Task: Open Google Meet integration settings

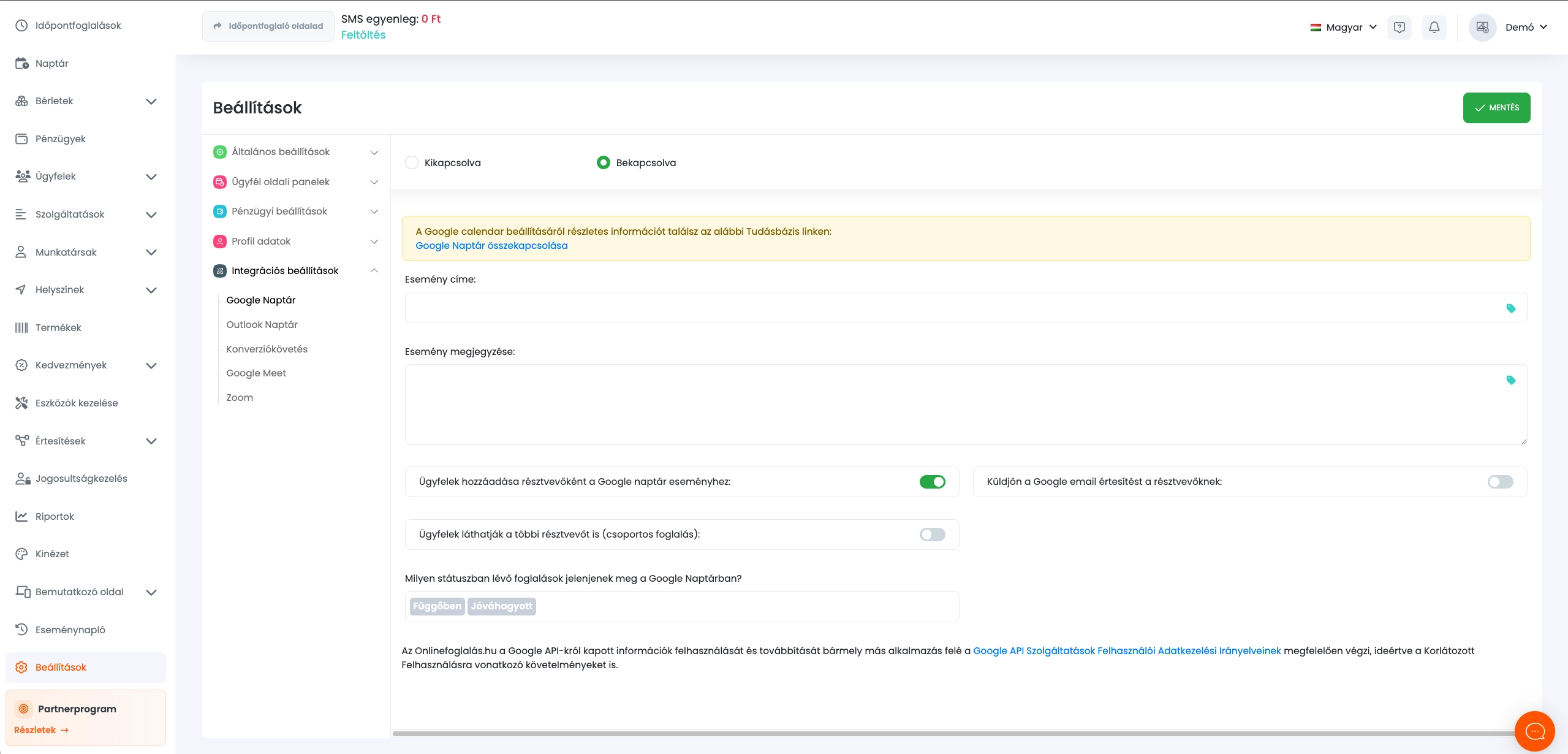Action: [256, 373]
